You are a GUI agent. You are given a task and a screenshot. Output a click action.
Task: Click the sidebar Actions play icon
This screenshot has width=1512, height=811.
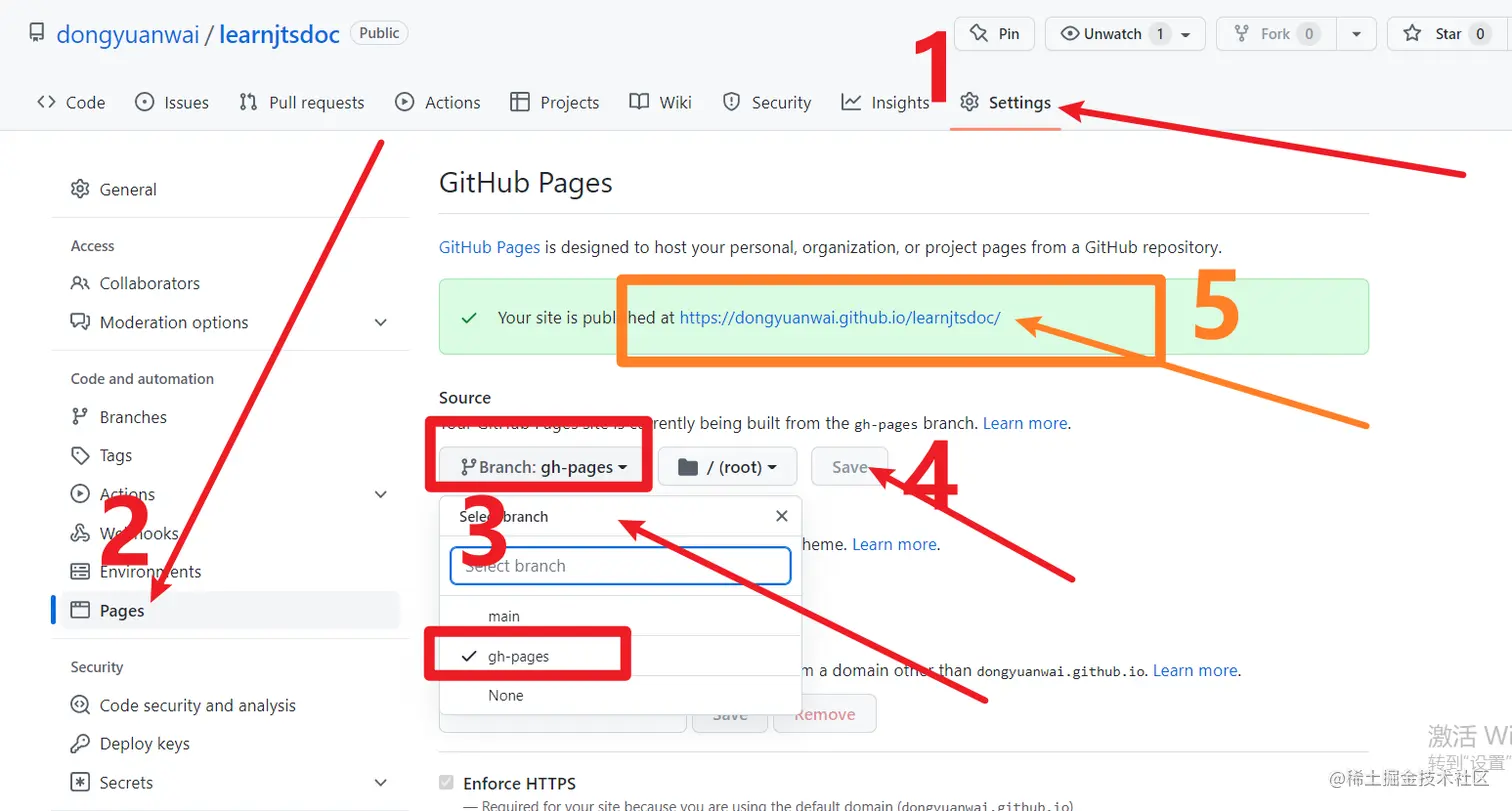pyautogui.click(x=80, y=494)
